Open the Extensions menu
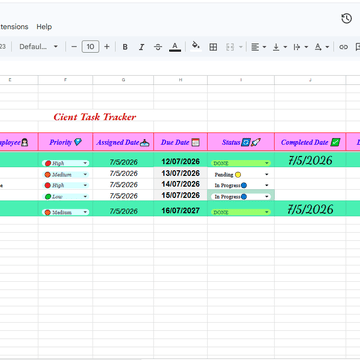This screenshot has width=360, height=360. pyautogui.click(x=14, y=27)
